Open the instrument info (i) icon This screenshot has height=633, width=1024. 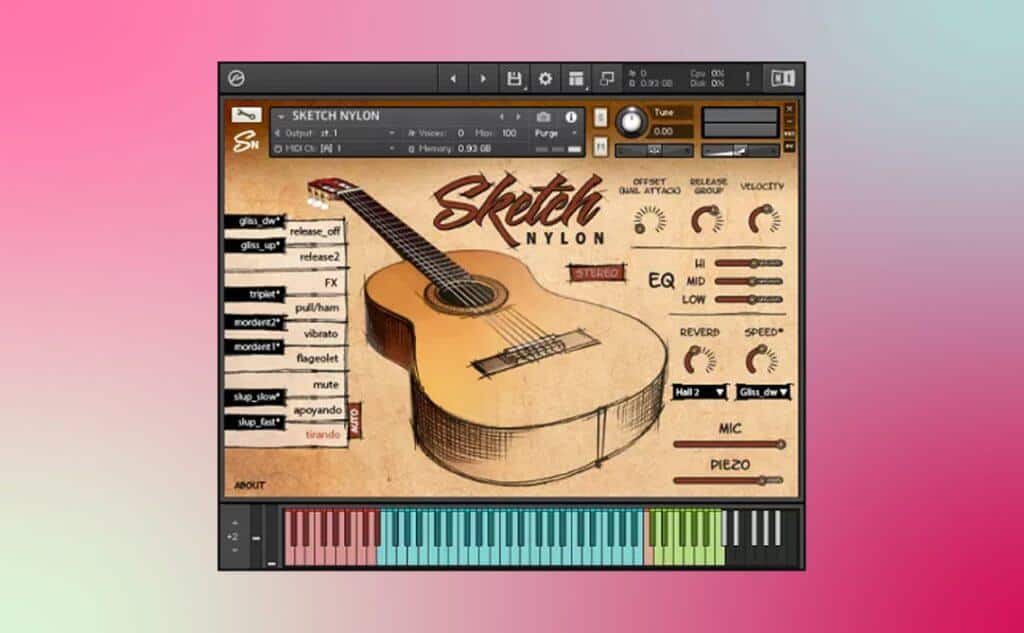point(572,116)
